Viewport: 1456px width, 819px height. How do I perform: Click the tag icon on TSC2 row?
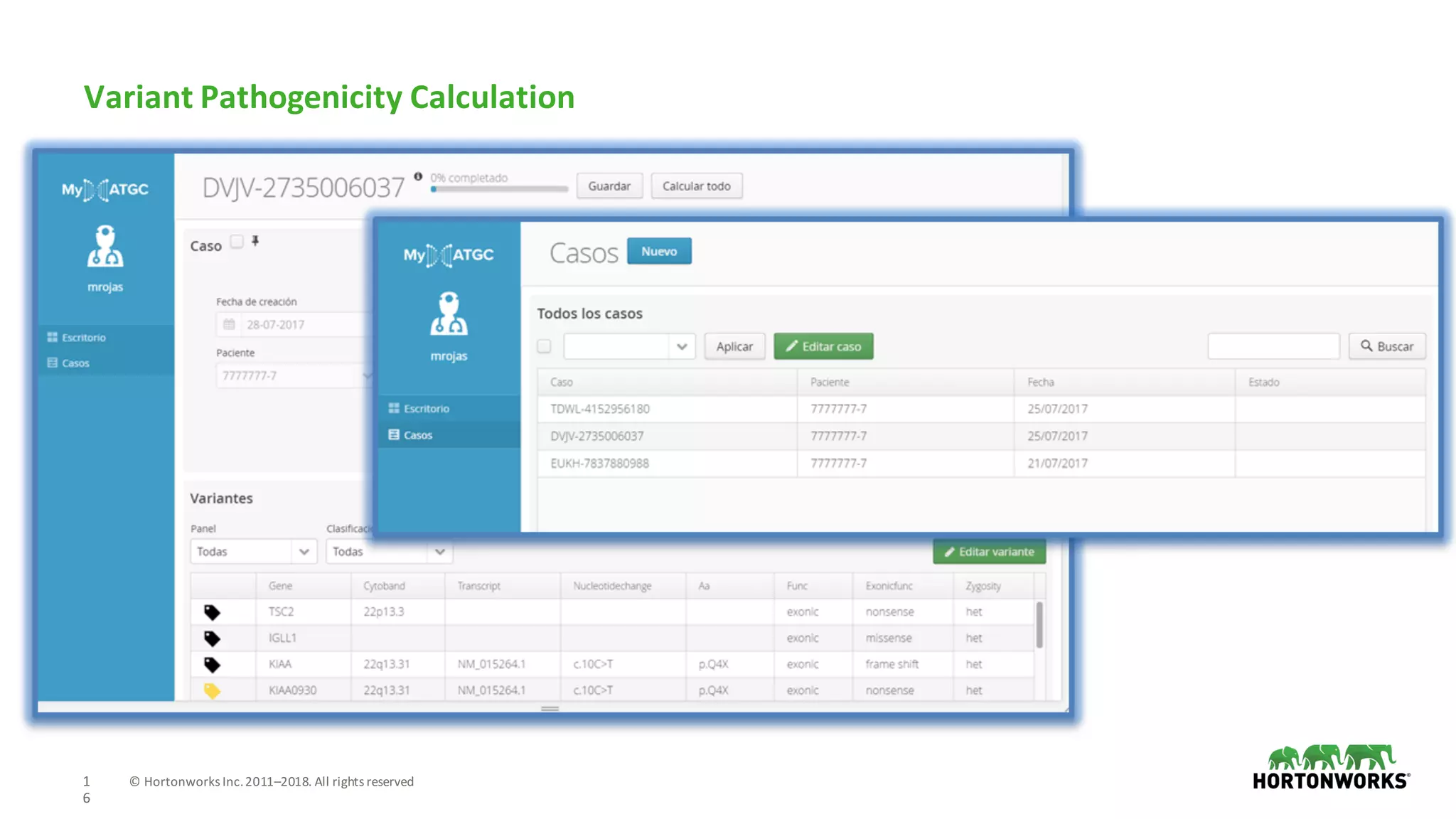212,612
